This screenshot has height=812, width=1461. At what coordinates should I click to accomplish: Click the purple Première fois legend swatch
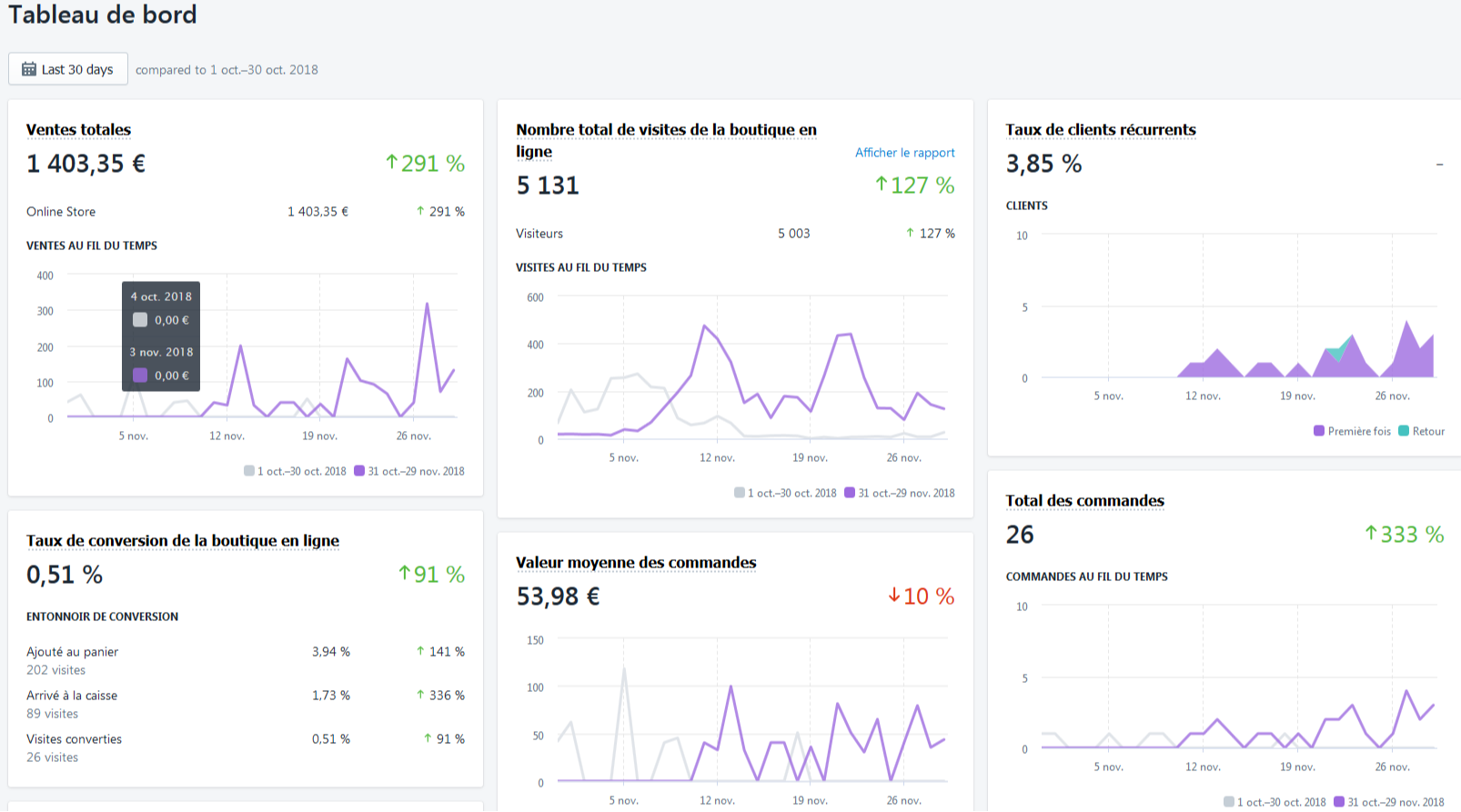click(1319, 431)
